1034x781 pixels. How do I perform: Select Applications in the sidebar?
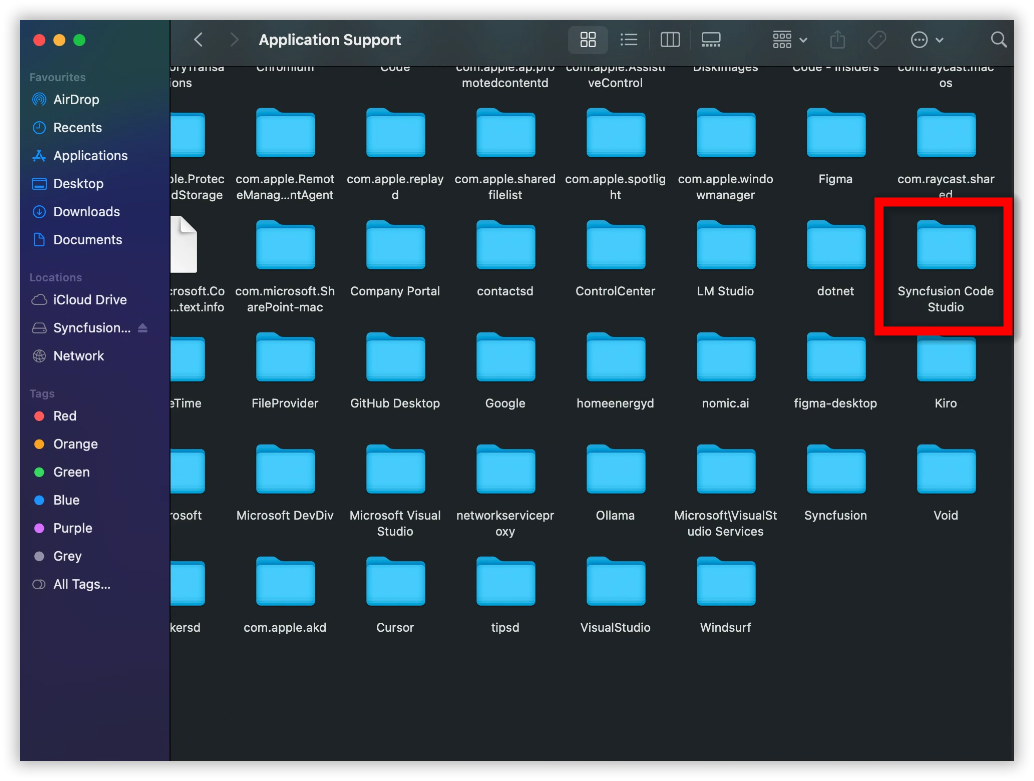point(90,156)
